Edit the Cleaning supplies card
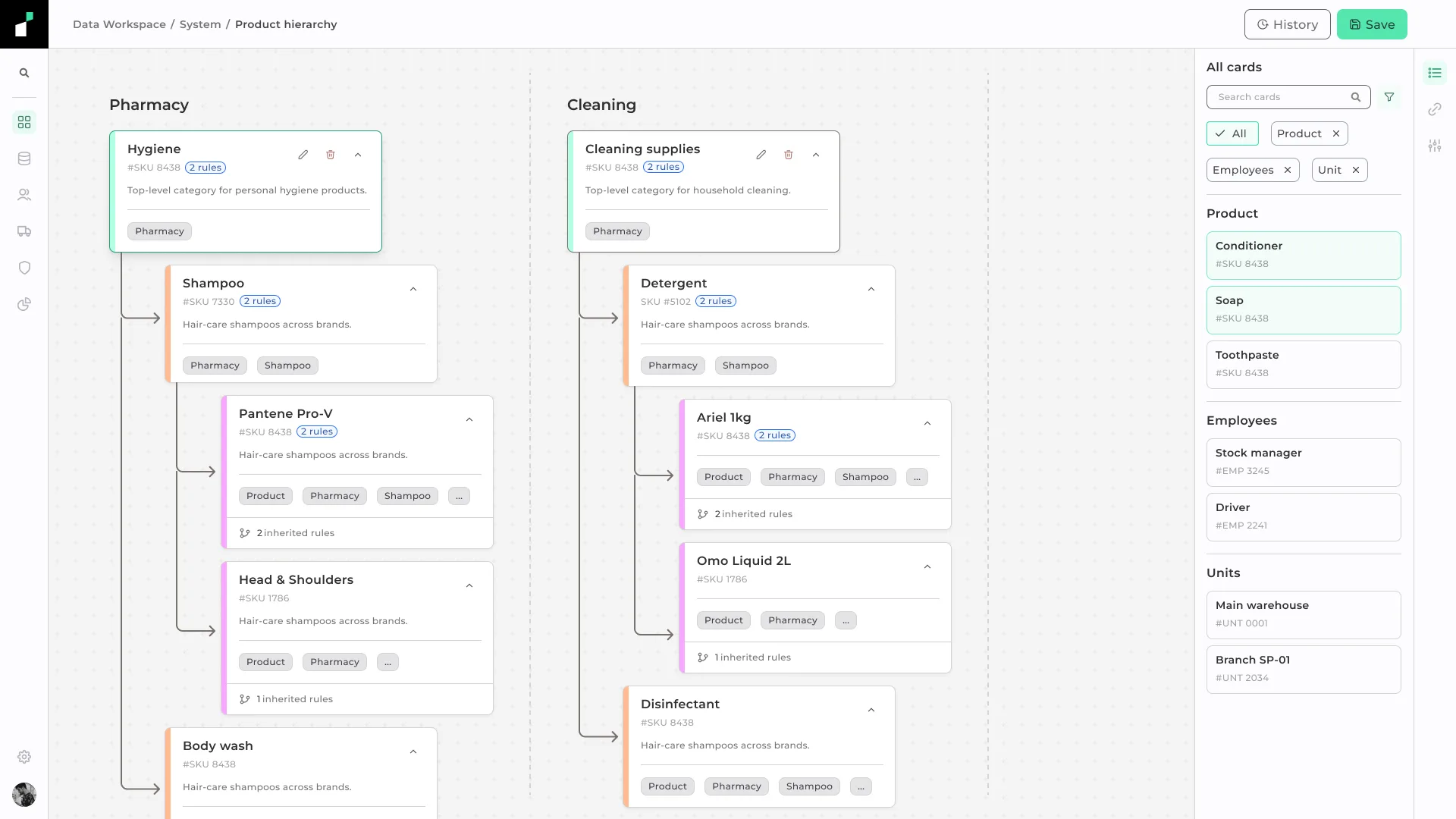This screenshot has height=819, width=1456. (761, 155)
